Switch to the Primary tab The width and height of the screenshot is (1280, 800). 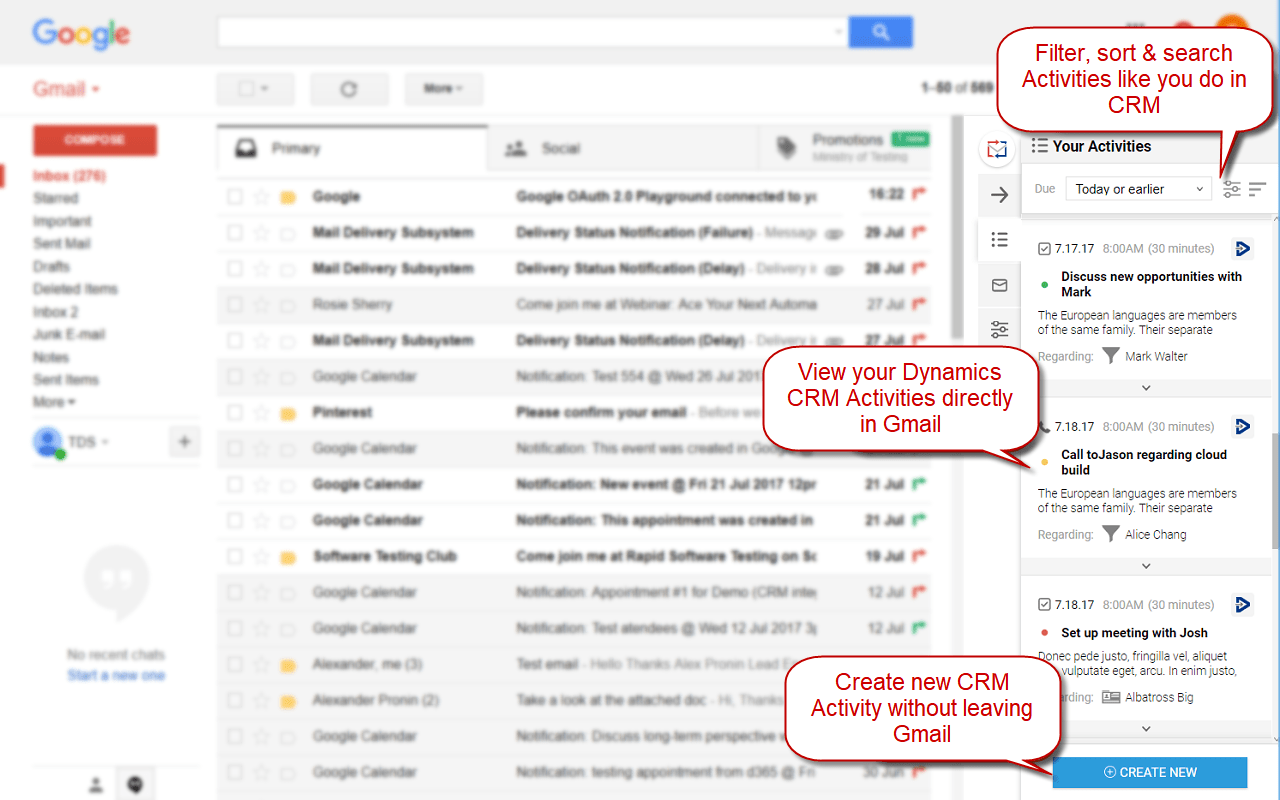pyautogui.click(x=352, y=148)
